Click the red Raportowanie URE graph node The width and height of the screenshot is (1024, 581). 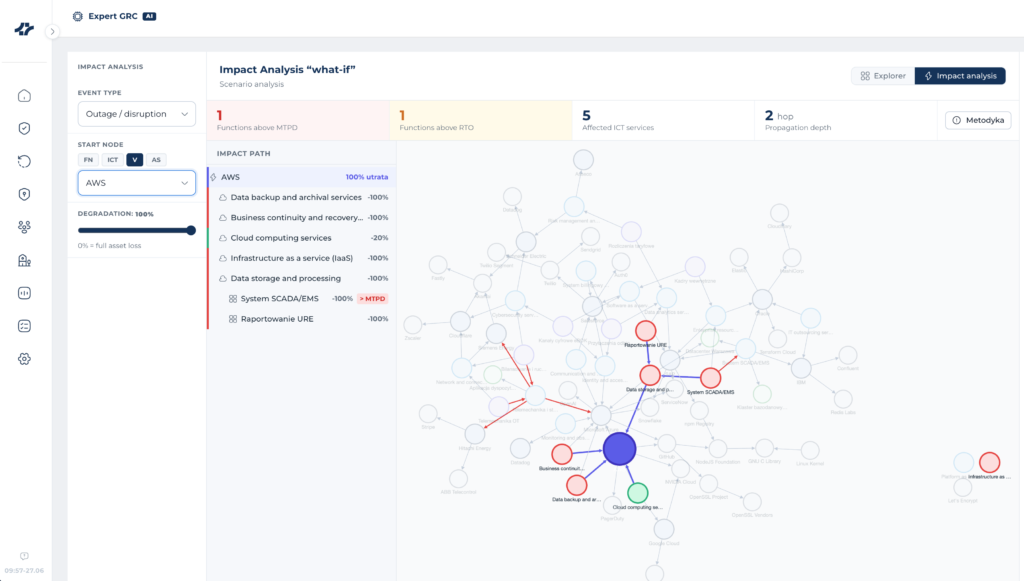point(645,331)
